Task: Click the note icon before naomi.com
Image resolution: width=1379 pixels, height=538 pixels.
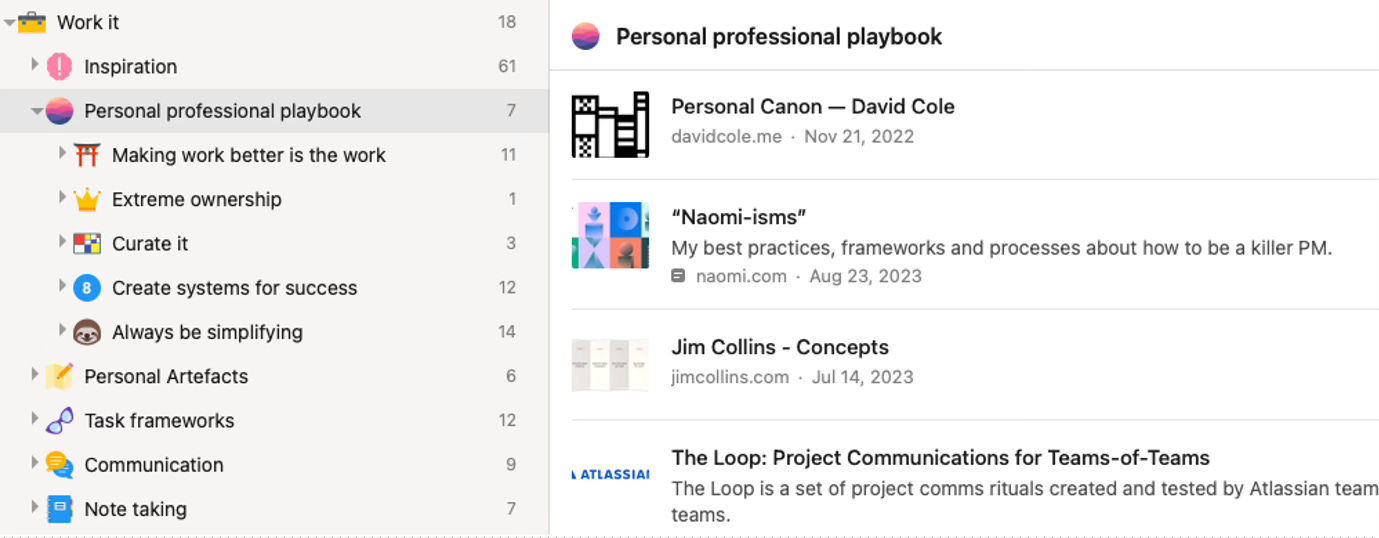Action: pos(678,276)
